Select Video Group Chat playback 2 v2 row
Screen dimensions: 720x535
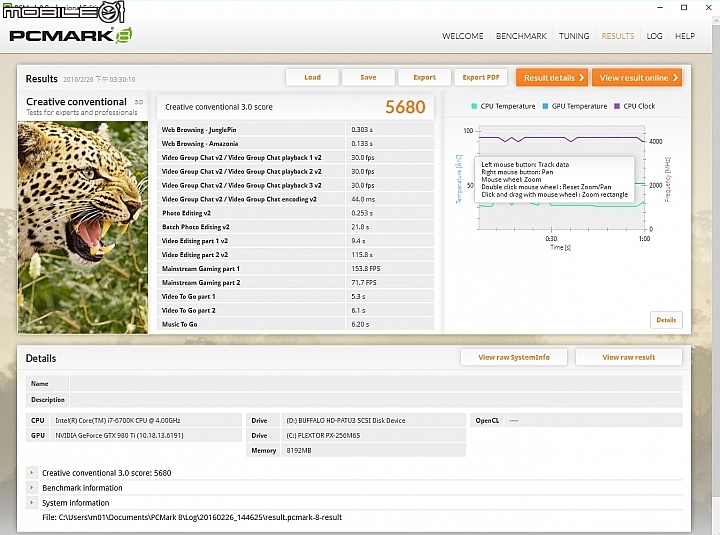point(295,171)
